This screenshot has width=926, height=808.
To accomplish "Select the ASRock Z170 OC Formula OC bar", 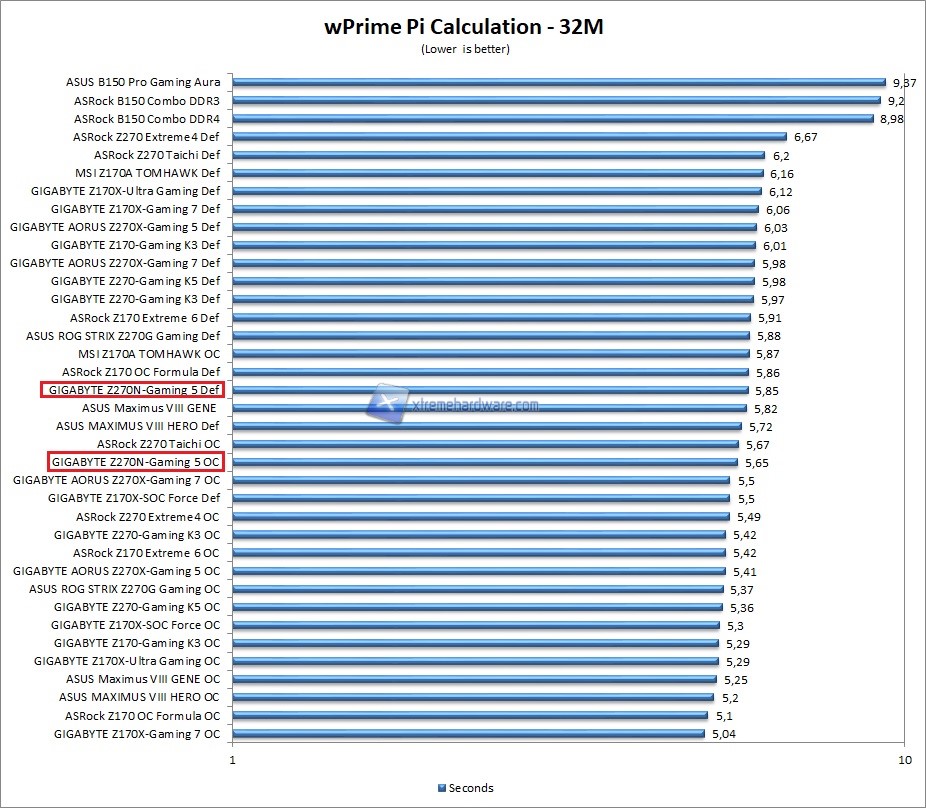I will (470, 716).
